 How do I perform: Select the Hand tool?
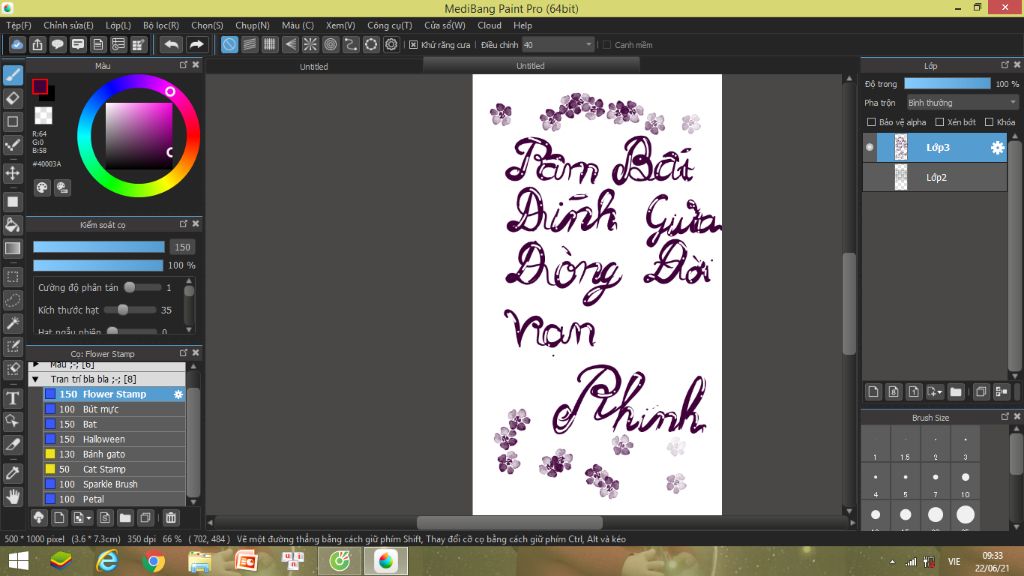coord(12,497)
